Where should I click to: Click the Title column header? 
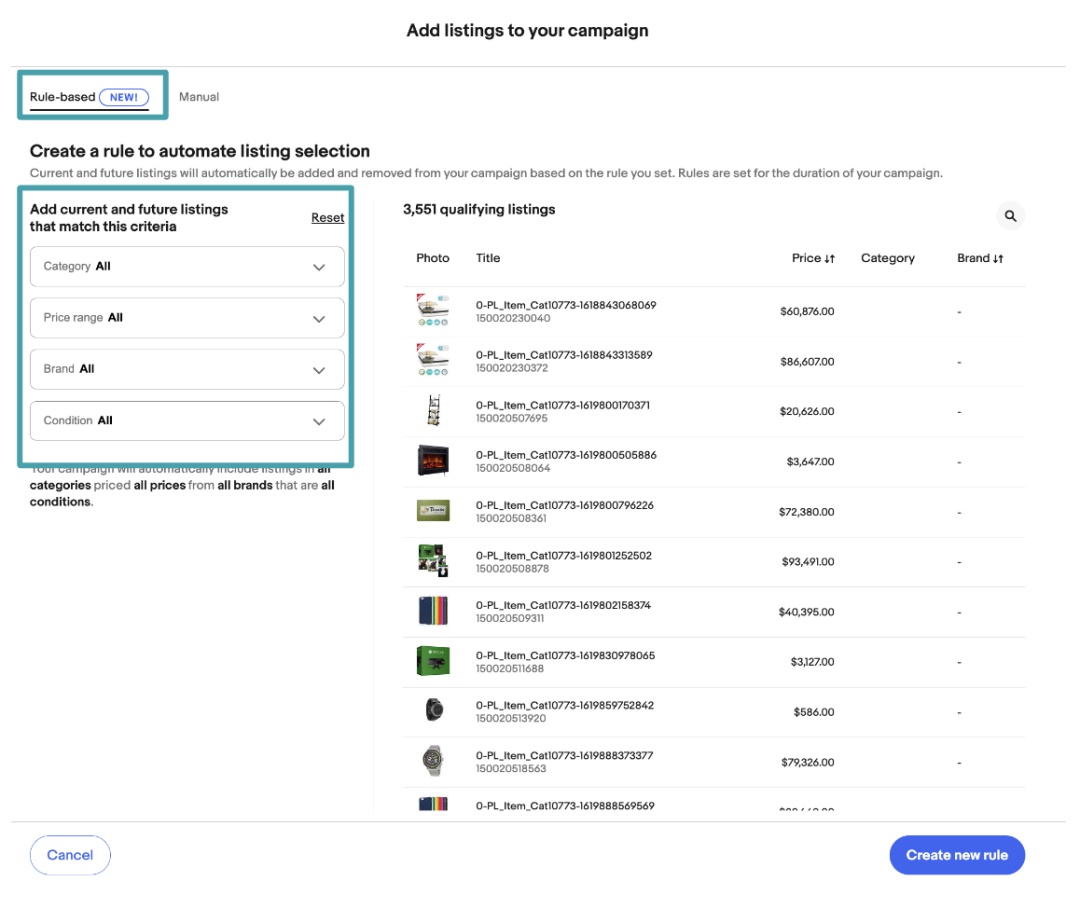[x=488, y=258]
